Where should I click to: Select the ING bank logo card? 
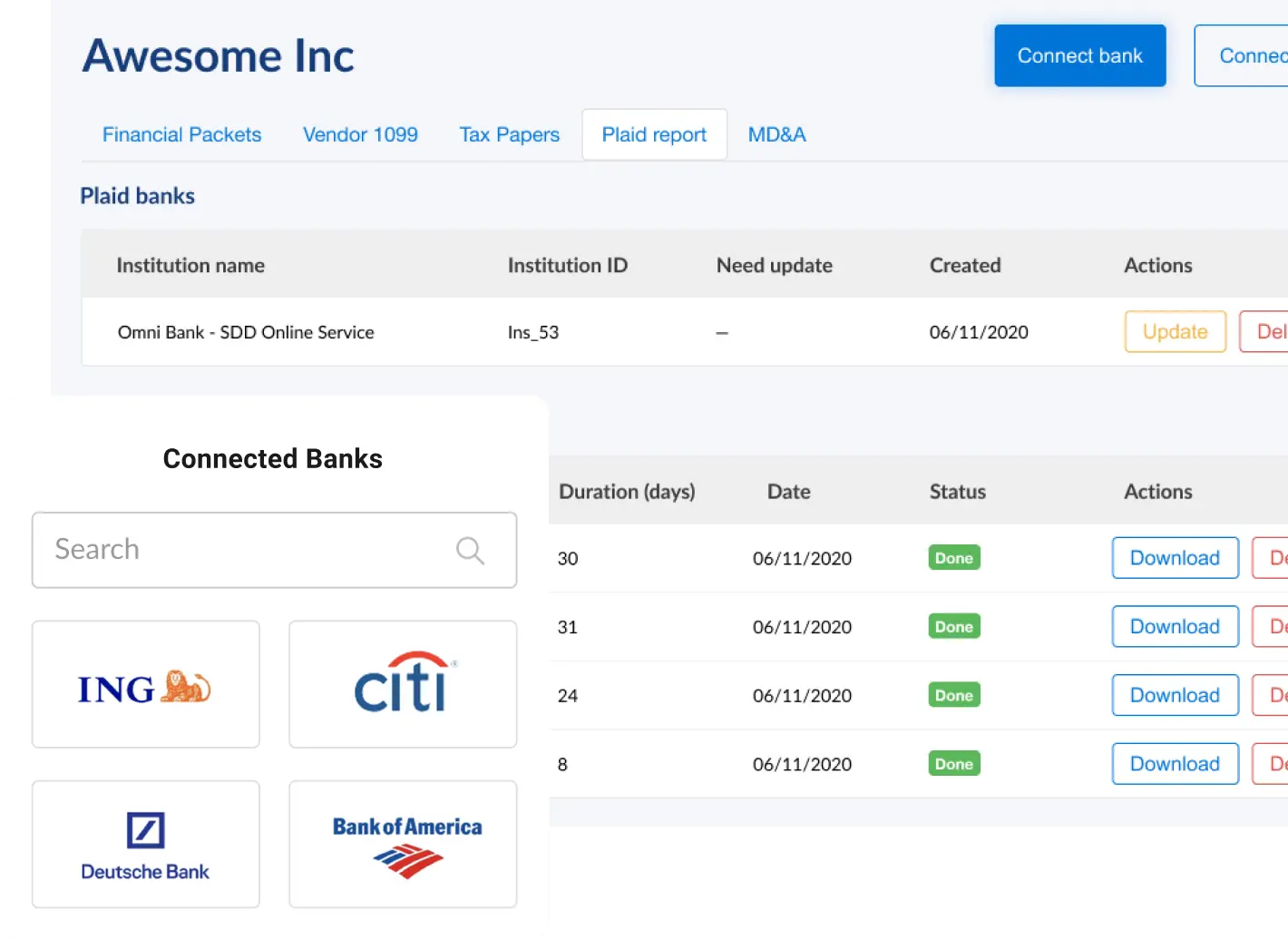tap(145, 684)
